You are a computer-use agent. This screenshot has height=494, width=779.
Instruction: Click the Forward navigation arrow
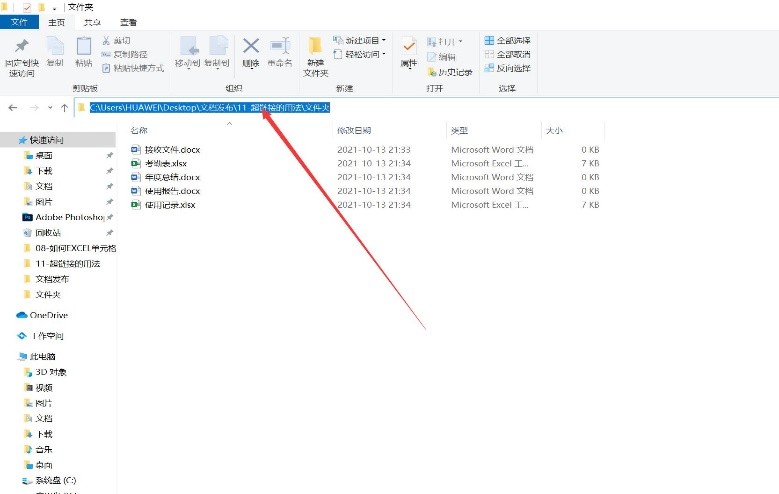(34, 107)
